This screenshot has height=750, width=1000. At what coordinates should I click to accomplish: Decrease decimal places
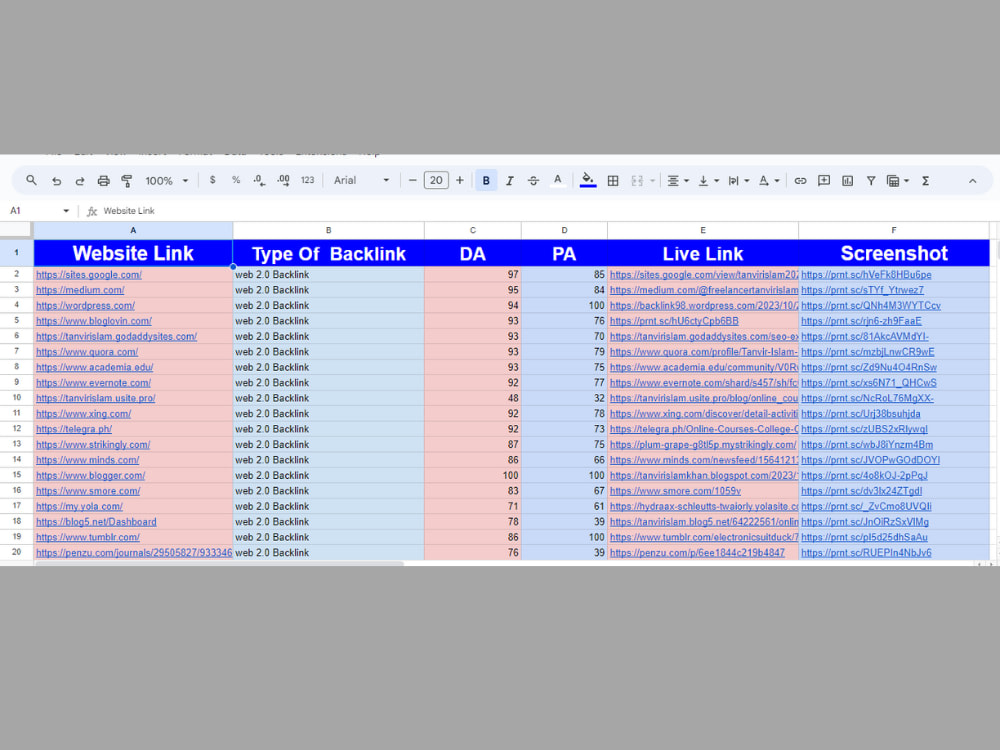pyautogui.click(x=259, y=180)
